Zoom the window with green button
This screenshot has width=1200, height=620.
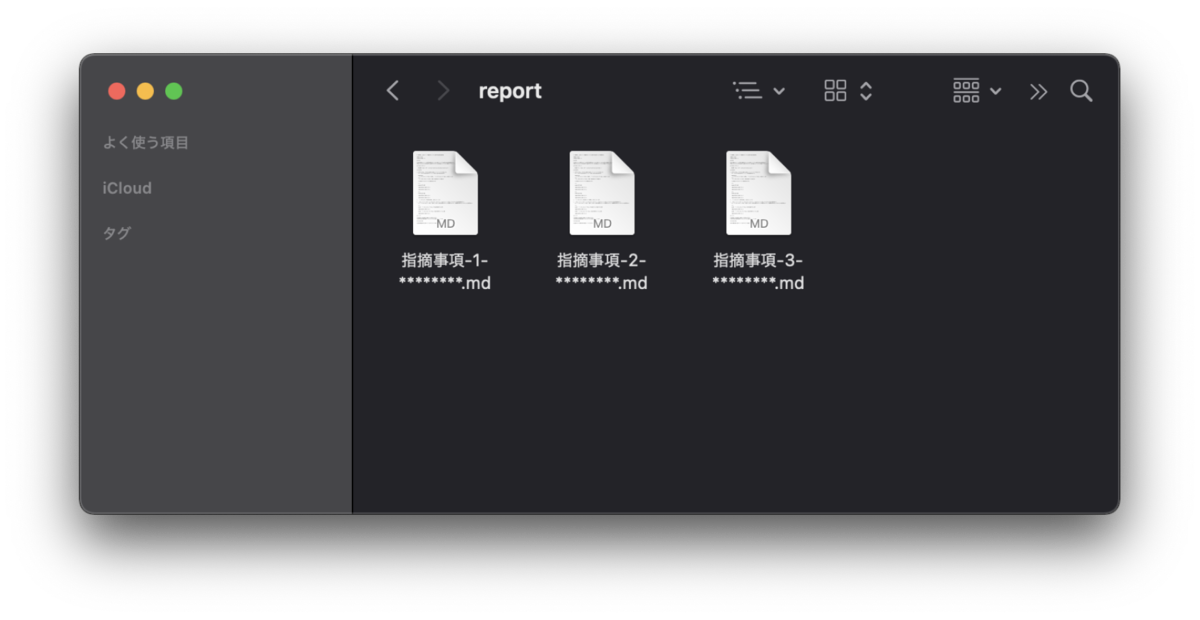coord(174,91)
